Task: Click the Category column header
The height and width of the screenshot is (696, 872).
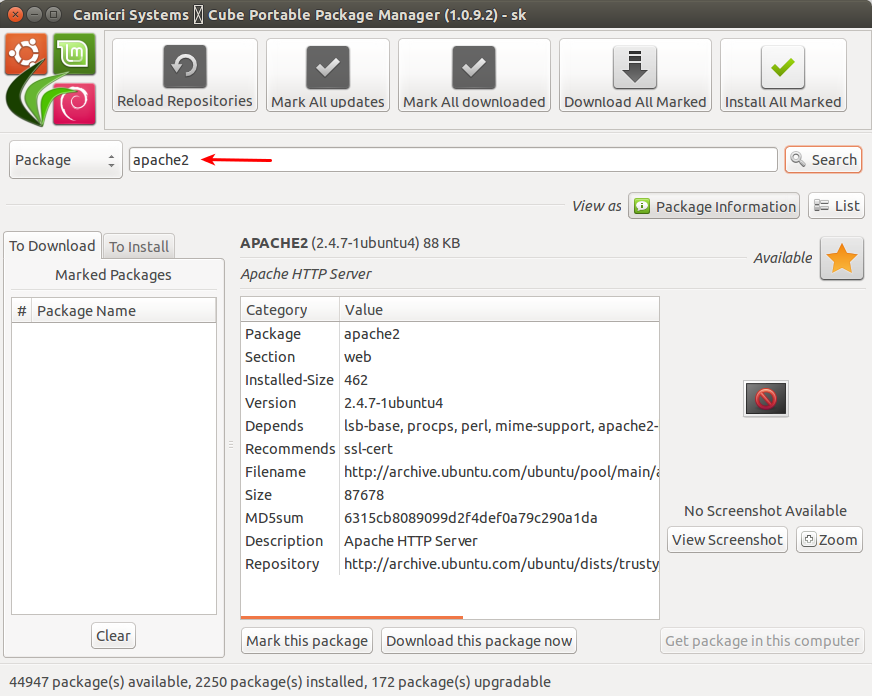Action: pos(290,310)
